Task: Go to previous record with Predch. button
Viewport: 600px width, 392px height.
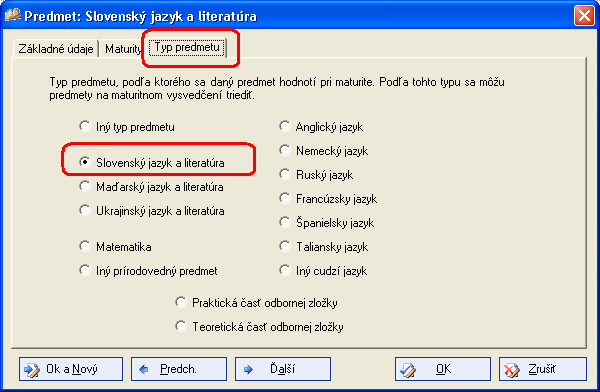Action: click(x=179, y=369)
